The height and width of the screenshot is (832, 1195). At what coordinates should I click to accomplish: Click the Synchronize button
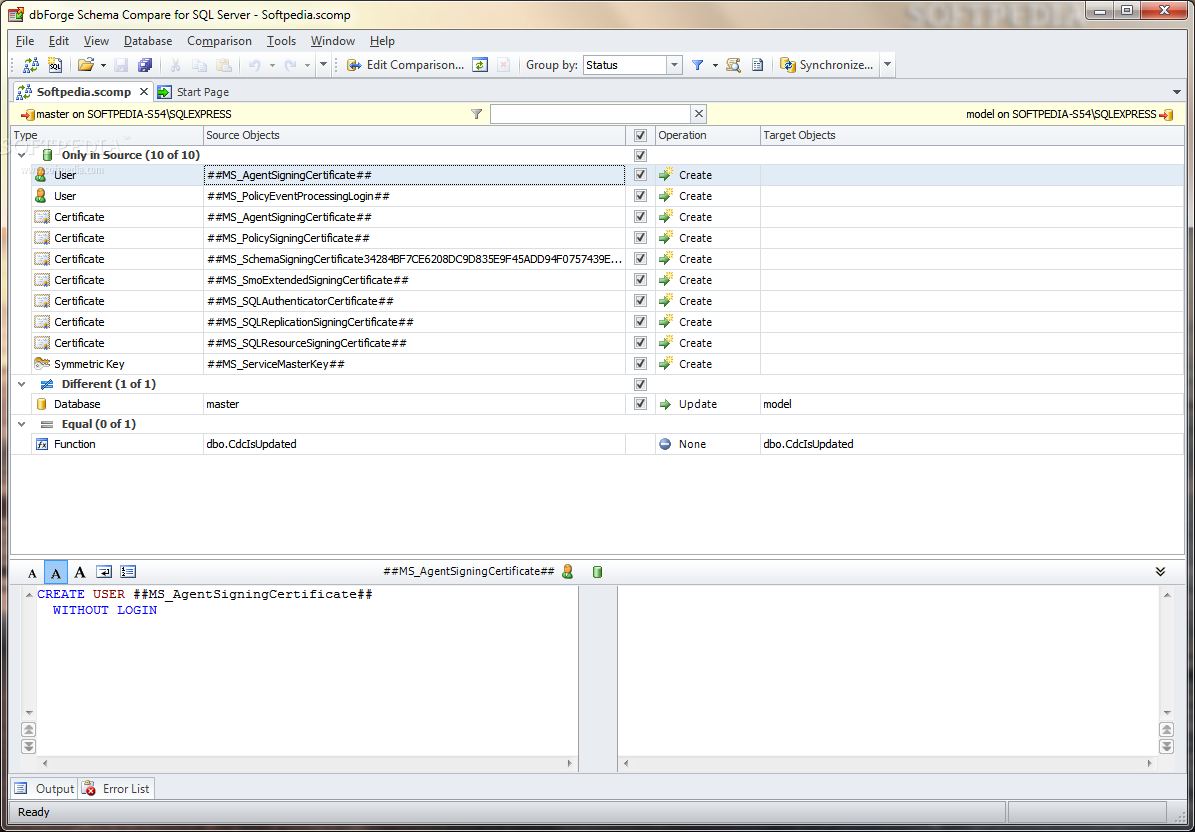827,65
